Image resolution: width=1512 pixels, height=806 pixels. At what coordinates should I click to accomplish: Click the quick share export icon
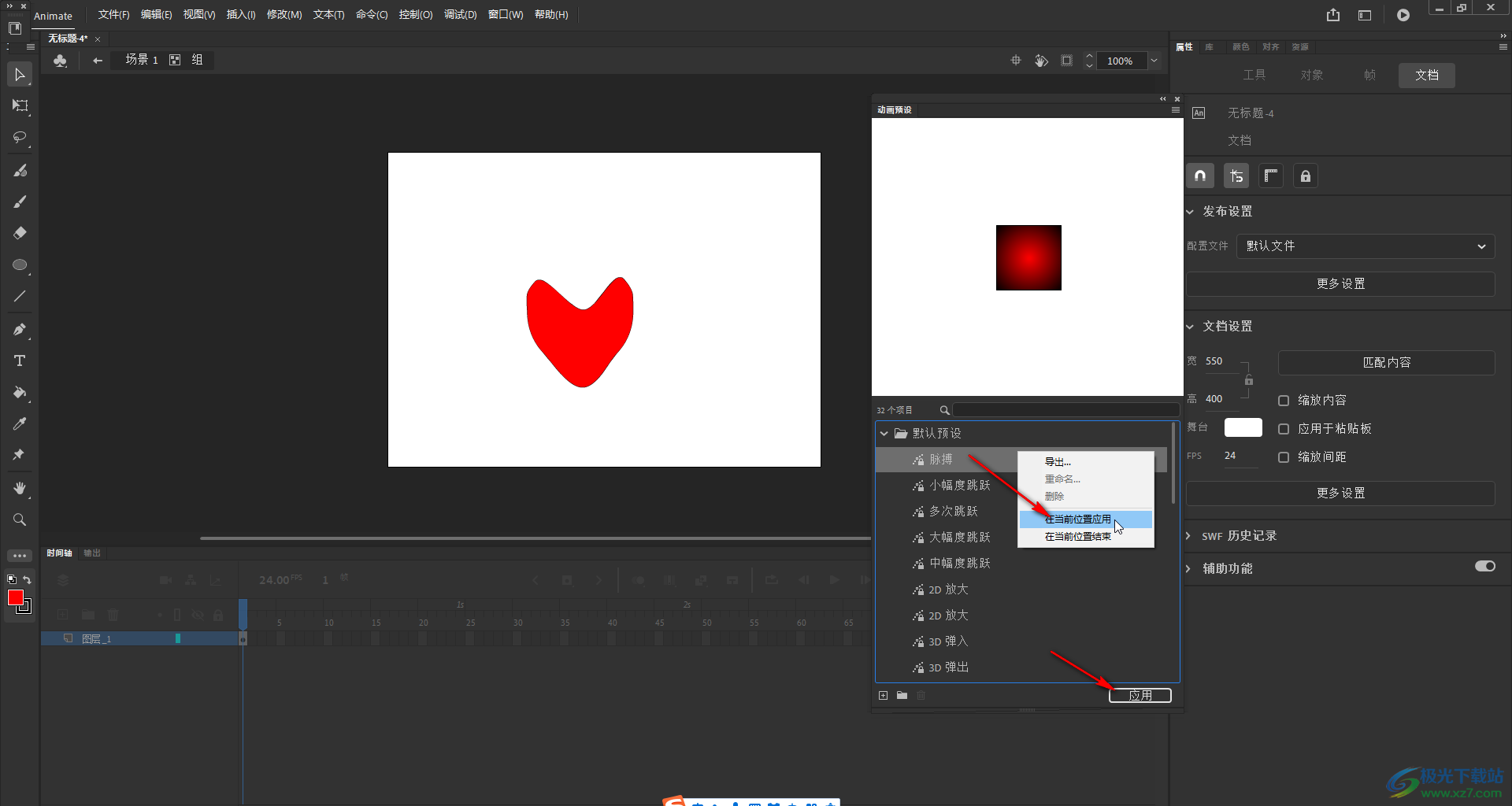click(1333, 15)
